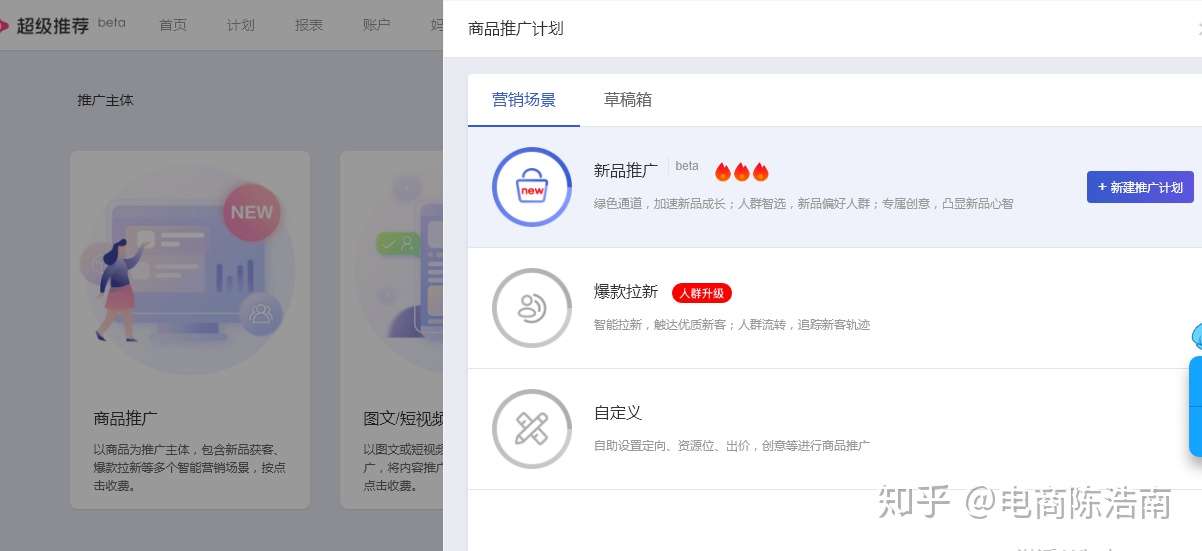
Task: Select the 自定义 scenario title
Action: tap(618, 413)
